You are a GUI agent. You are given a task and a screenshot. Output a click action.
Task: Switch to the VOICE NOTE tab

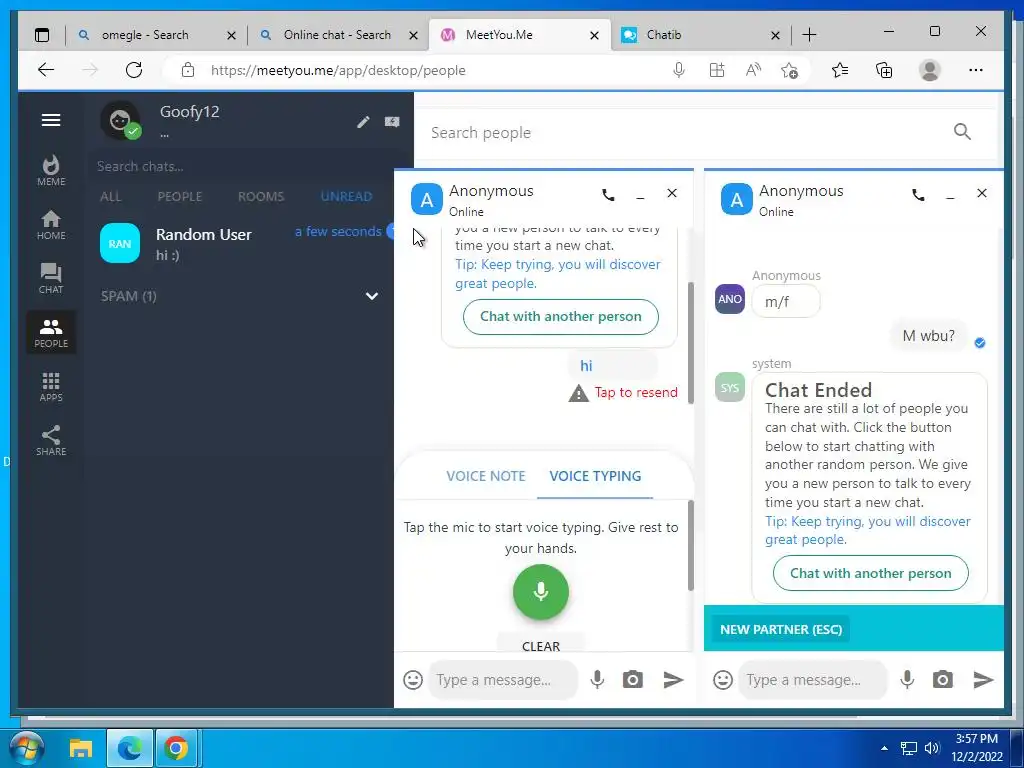(x=486, y=476)
